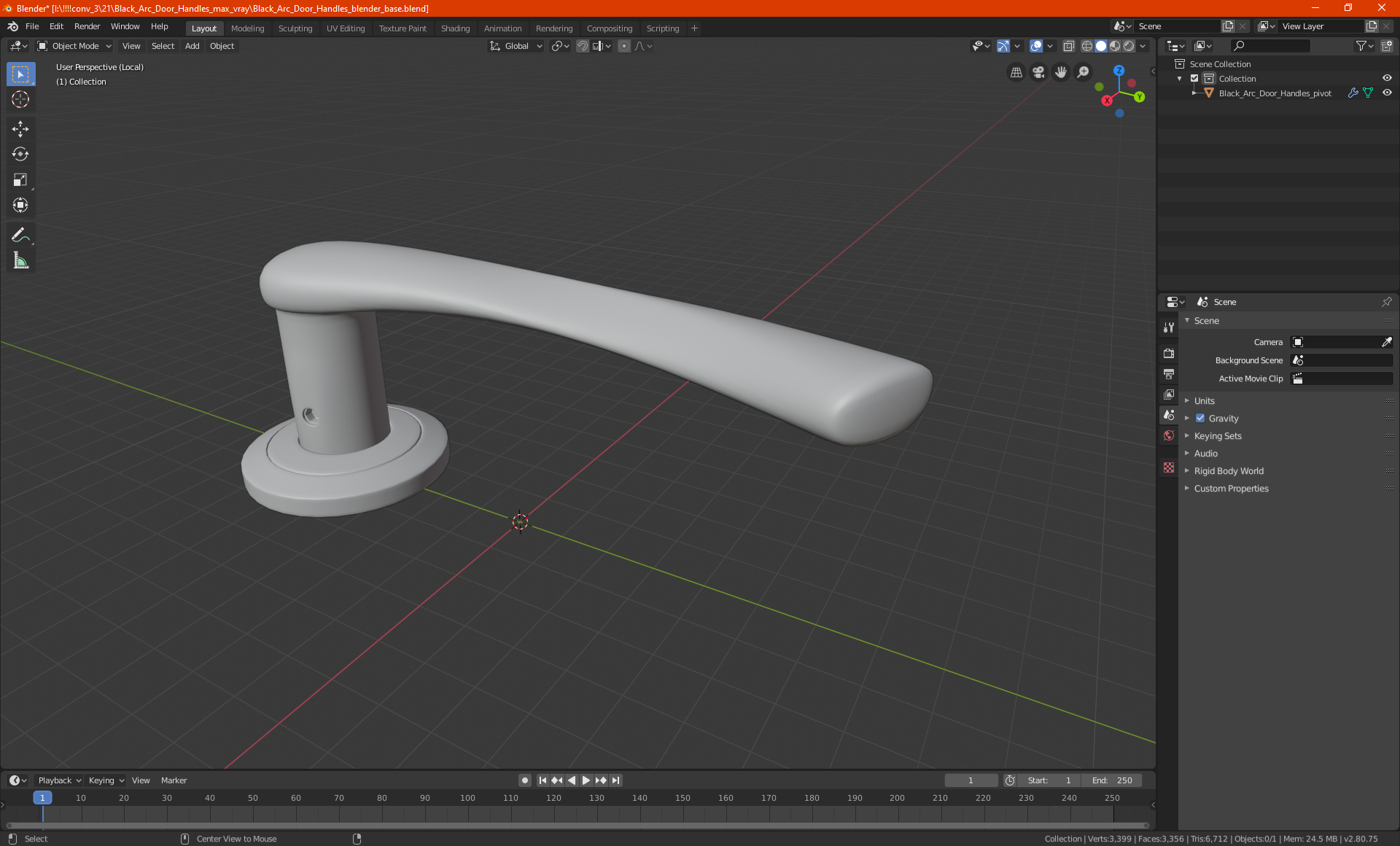Screen dimensions: 1400x846
Task: Switch to the Modeling workspace tab
Action: click(247, 28)
